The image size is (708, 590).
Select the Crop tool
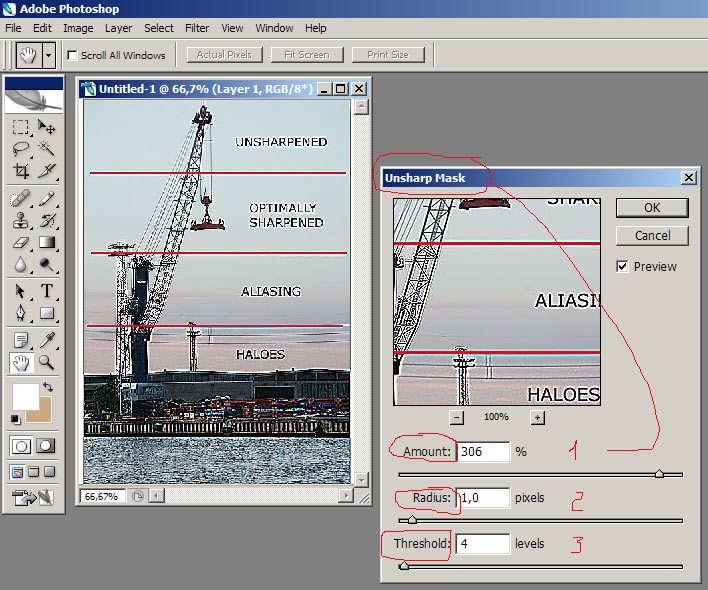pos(20,171)
